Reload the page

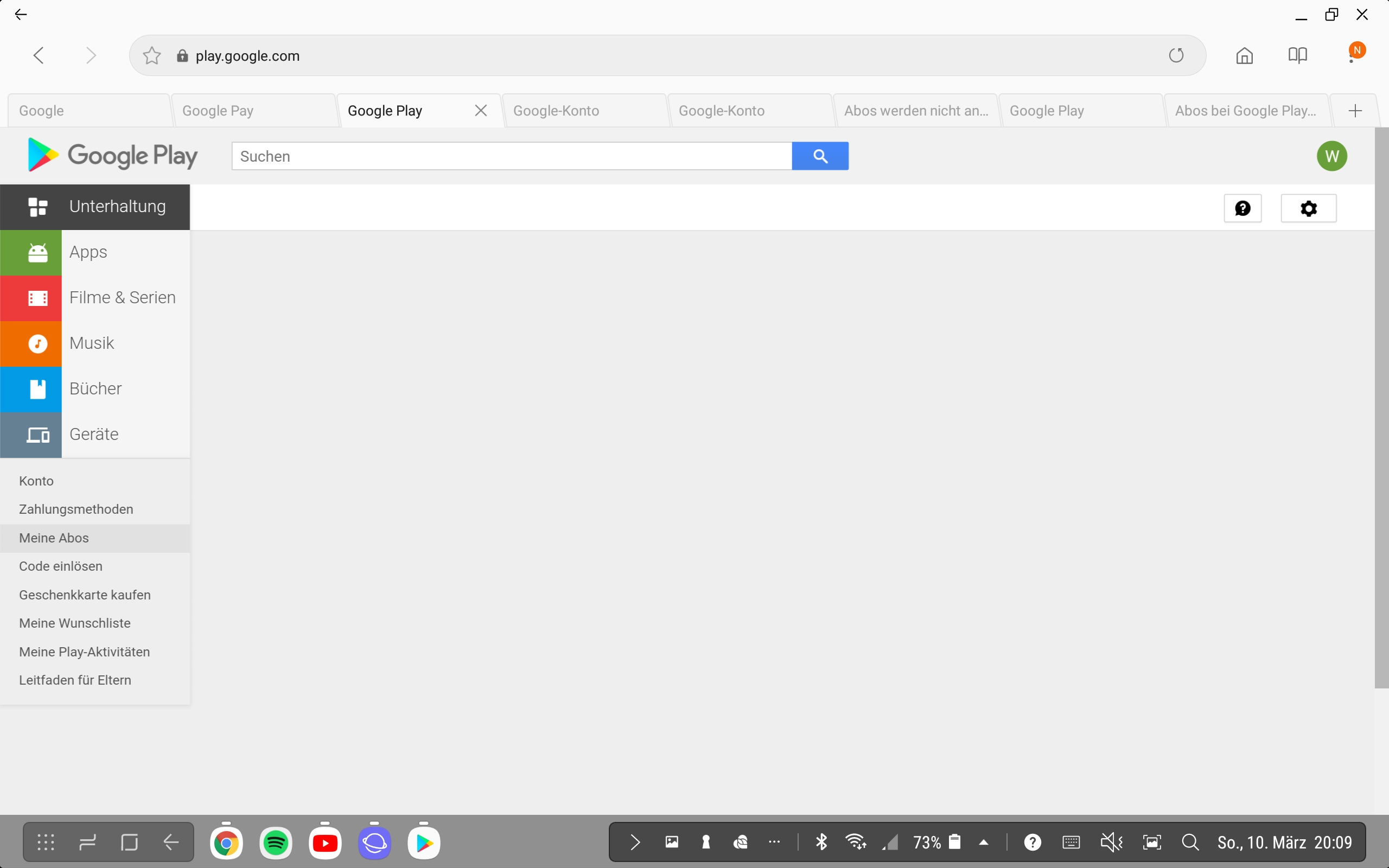tap(1176, 56)
